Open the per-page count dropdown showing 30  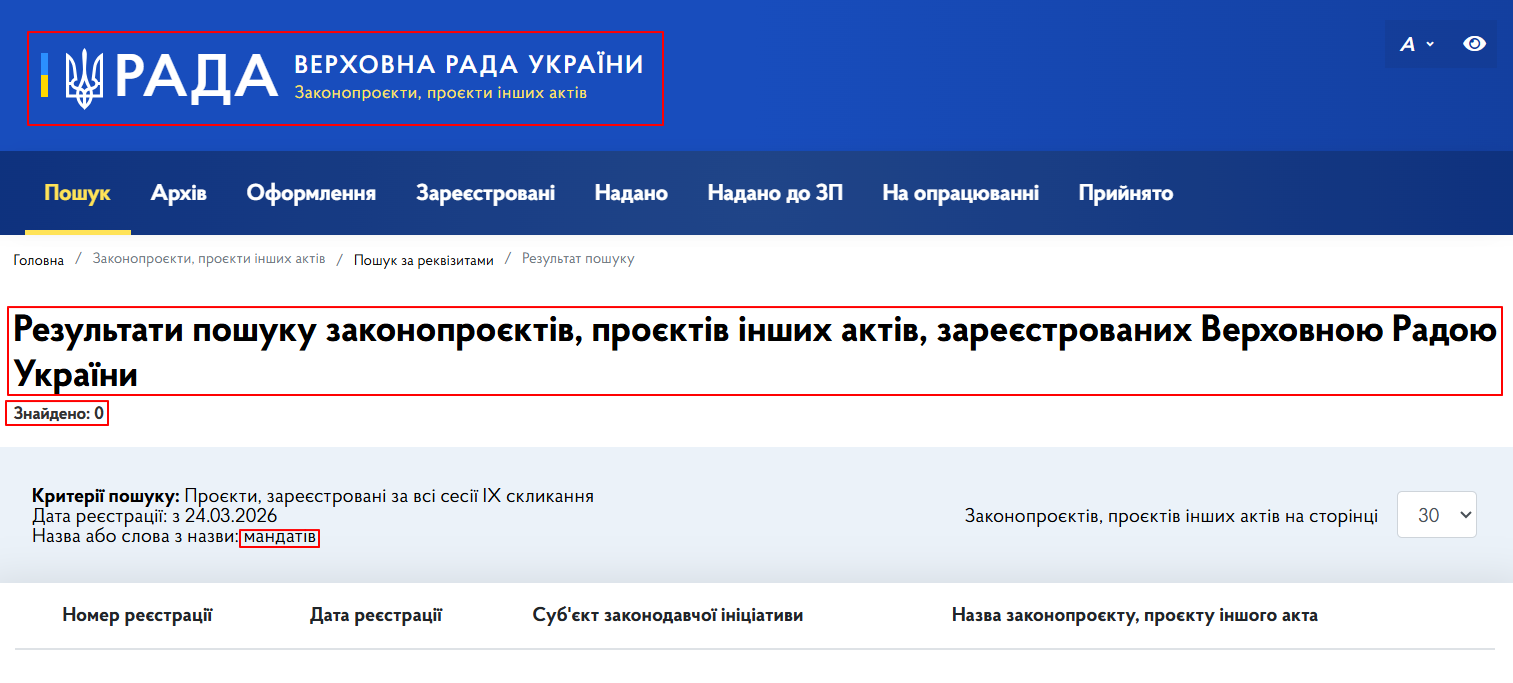(1436, 515)
